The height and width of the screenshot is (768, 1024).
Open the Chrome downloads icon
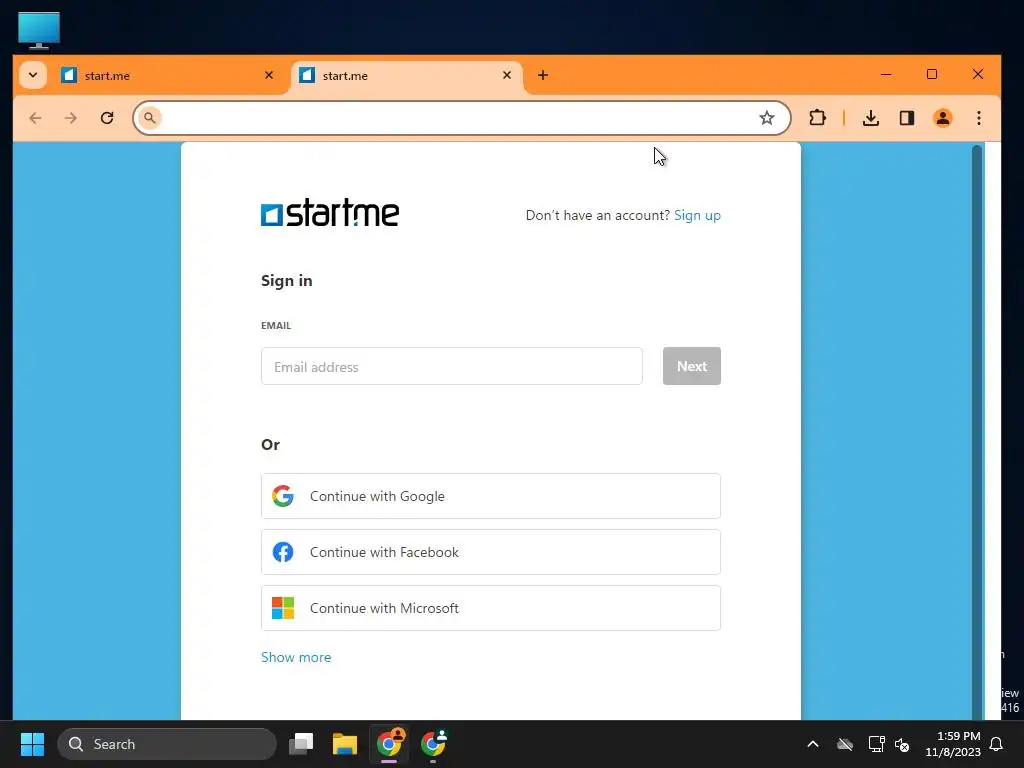click(871, 118)
